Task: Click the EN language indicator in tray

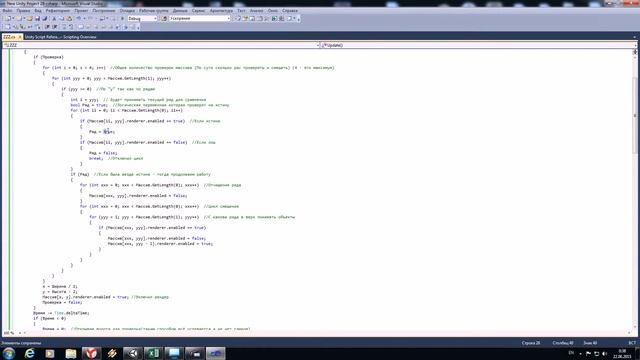Action: pos(571,353)
